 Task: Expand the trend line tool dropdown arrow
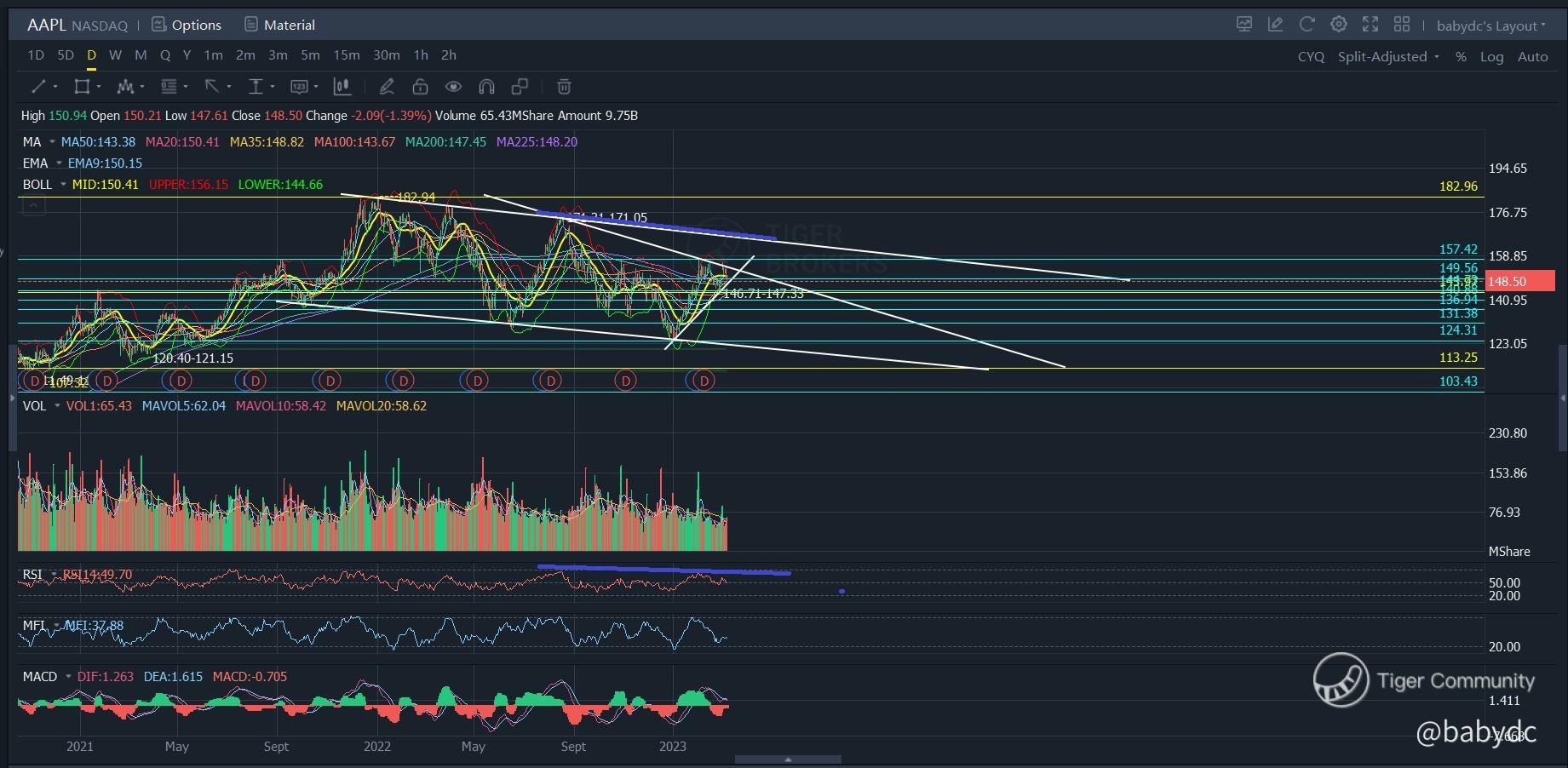pos(55,87)
